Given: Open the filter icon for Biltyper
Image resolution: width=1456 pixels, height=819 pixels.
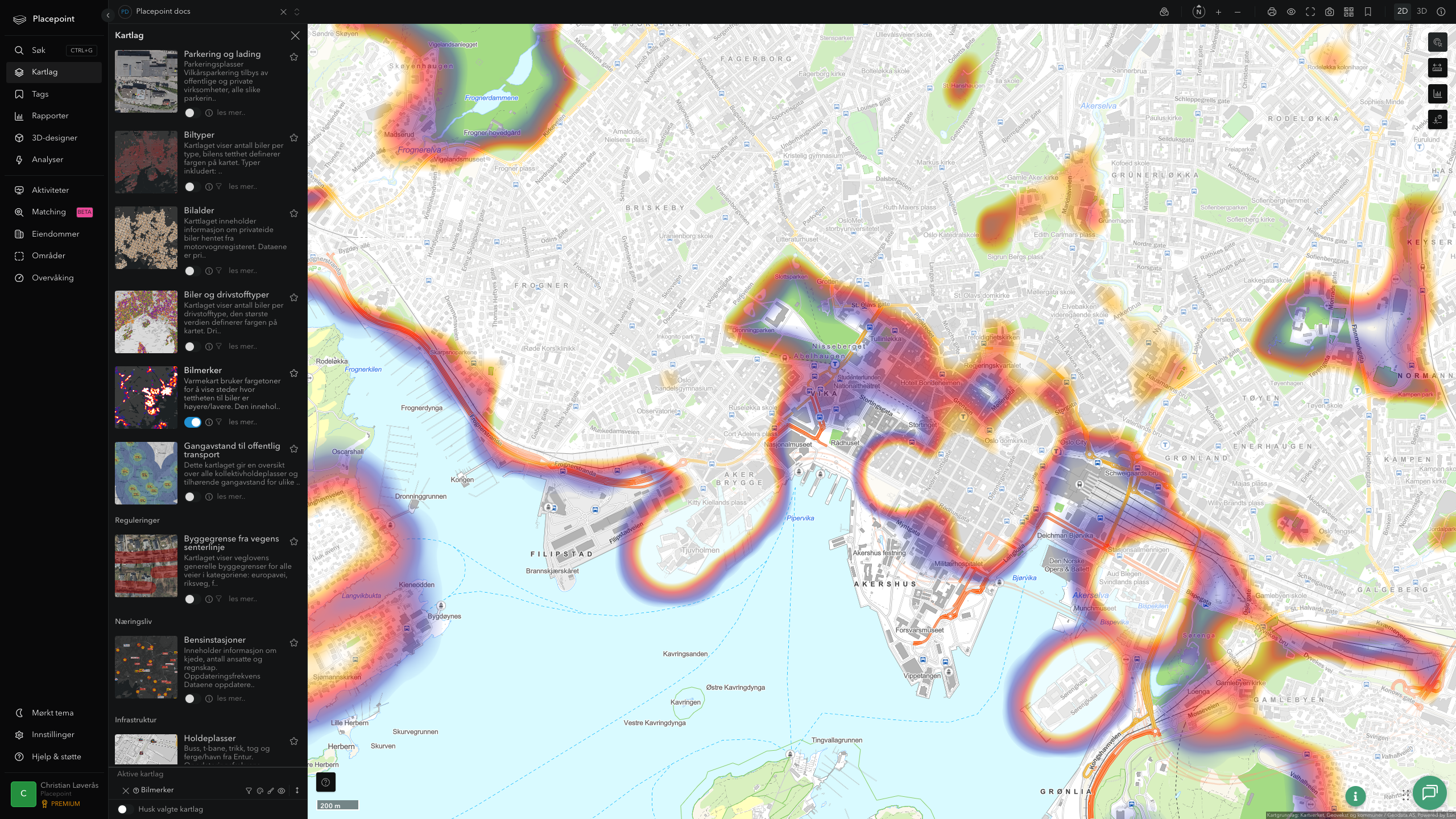Looking at the screenshot, I should pyautogui.click(x=219, y=187).
